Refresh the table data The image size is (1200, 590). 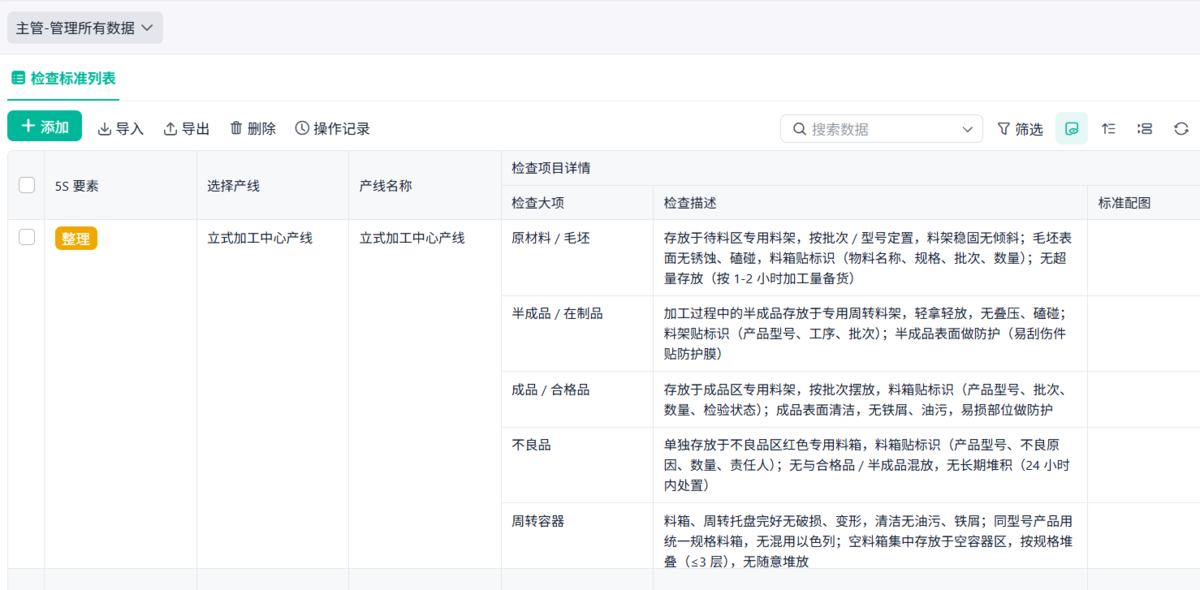(x=1181, y=129)
